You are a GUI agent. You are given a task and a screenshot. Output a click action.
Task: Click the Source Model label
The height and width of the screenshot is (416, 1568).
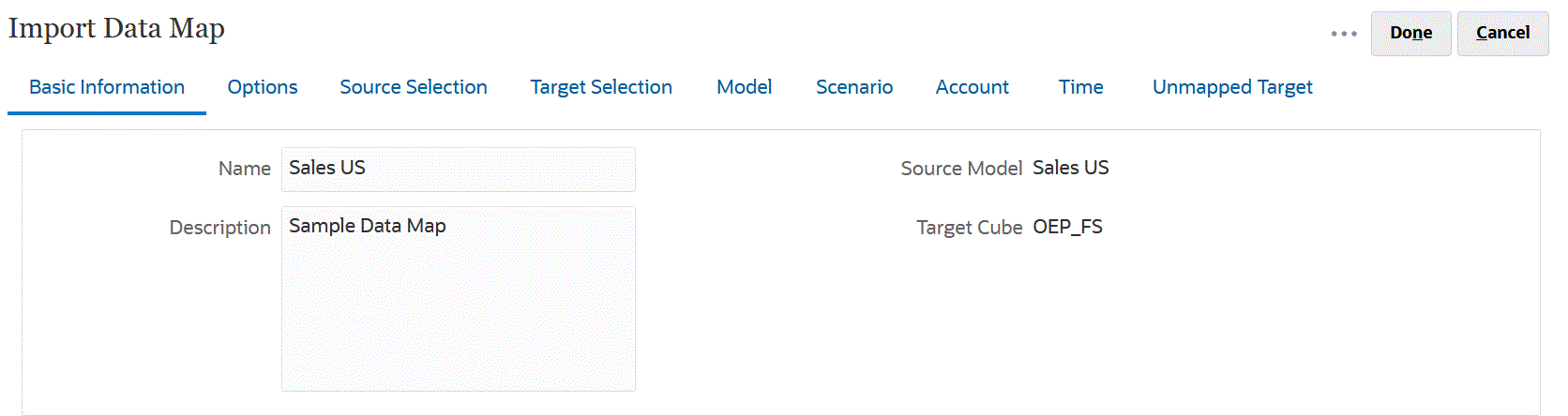click(961, 169)
